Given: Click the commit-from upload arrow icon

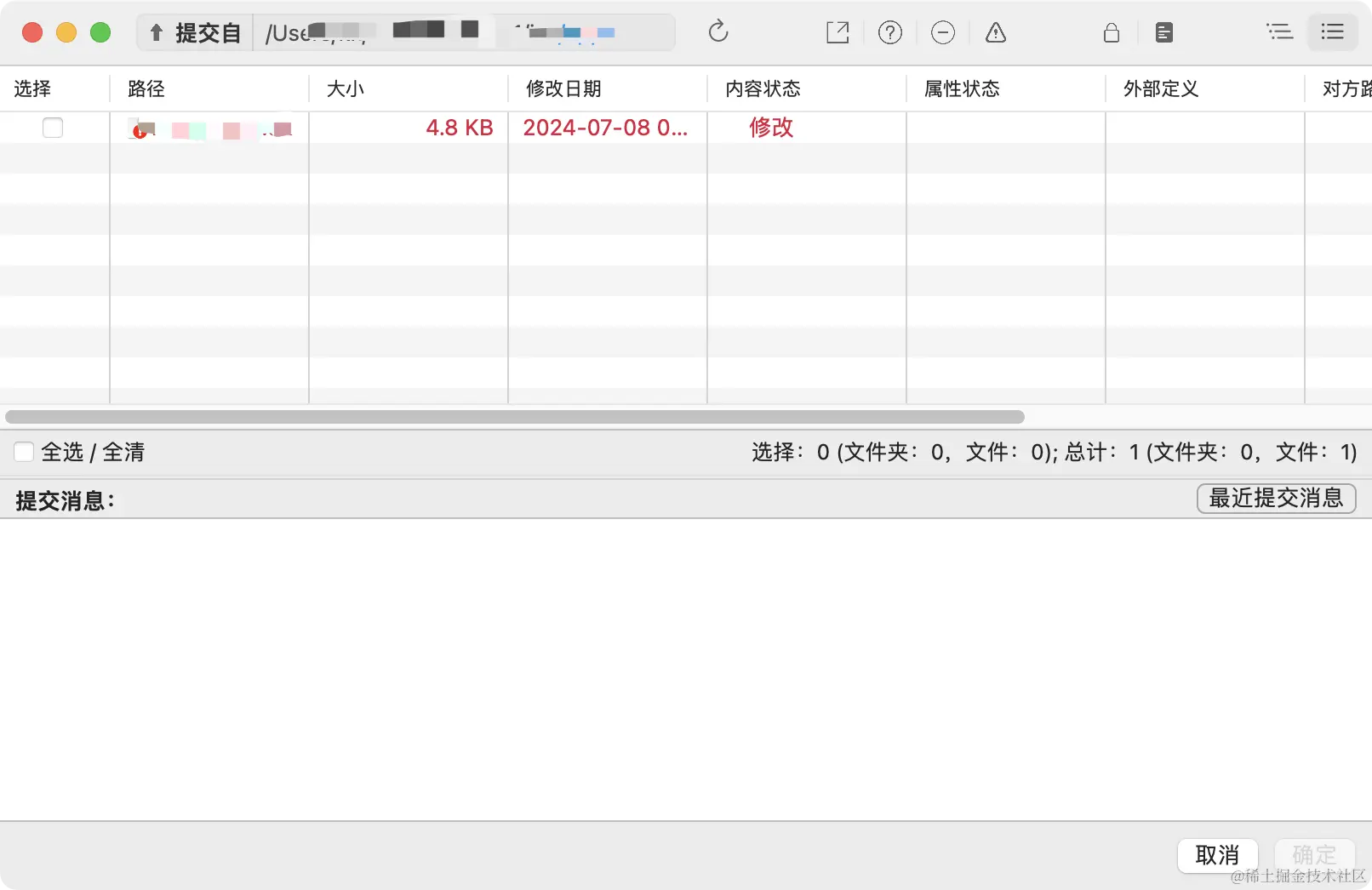Looking at the screenshot, I should click(x=157, y=33).
